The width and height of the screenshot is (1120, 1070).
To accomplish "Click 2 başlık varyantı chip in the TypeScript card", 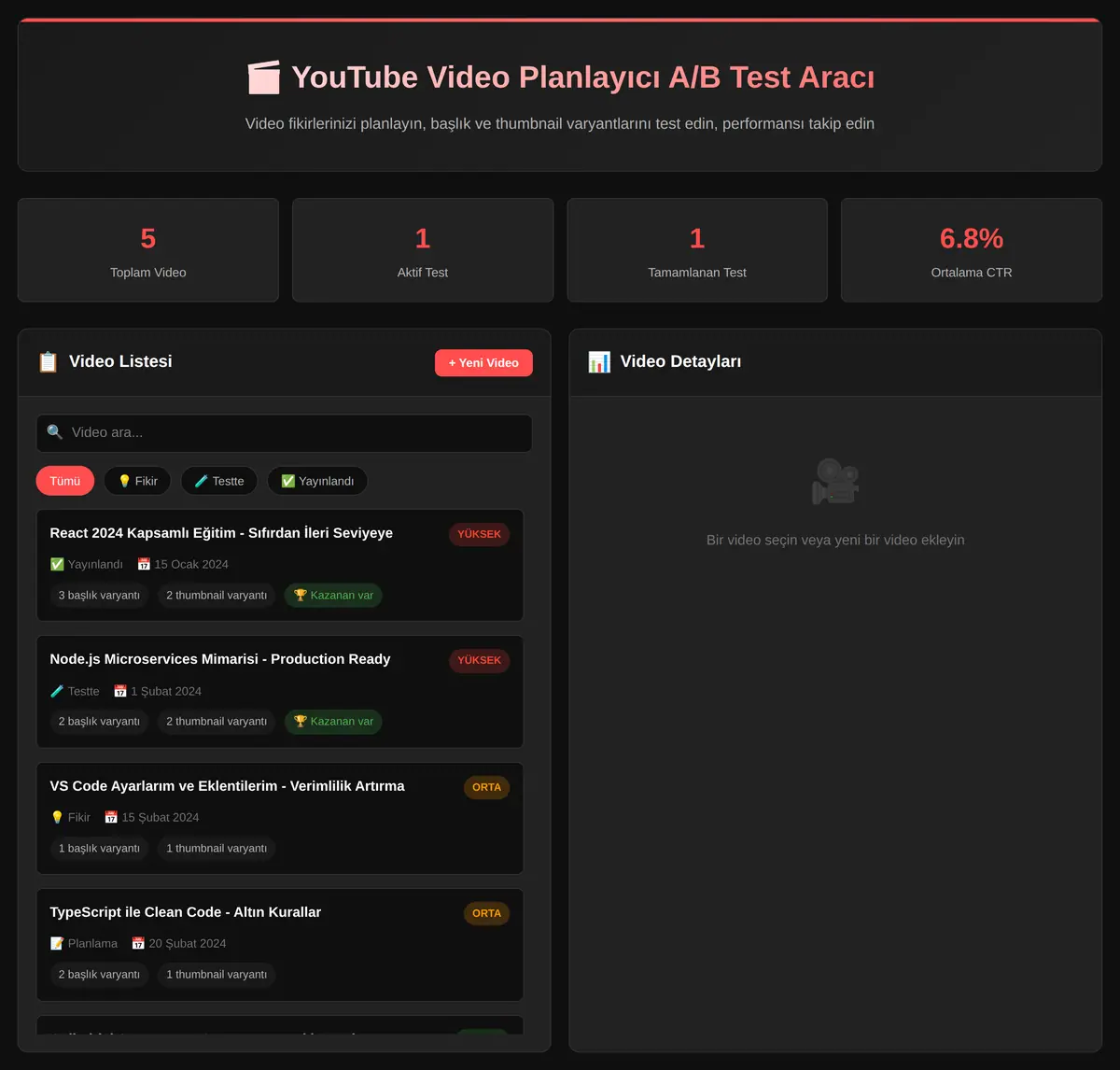I will [99, 974].
